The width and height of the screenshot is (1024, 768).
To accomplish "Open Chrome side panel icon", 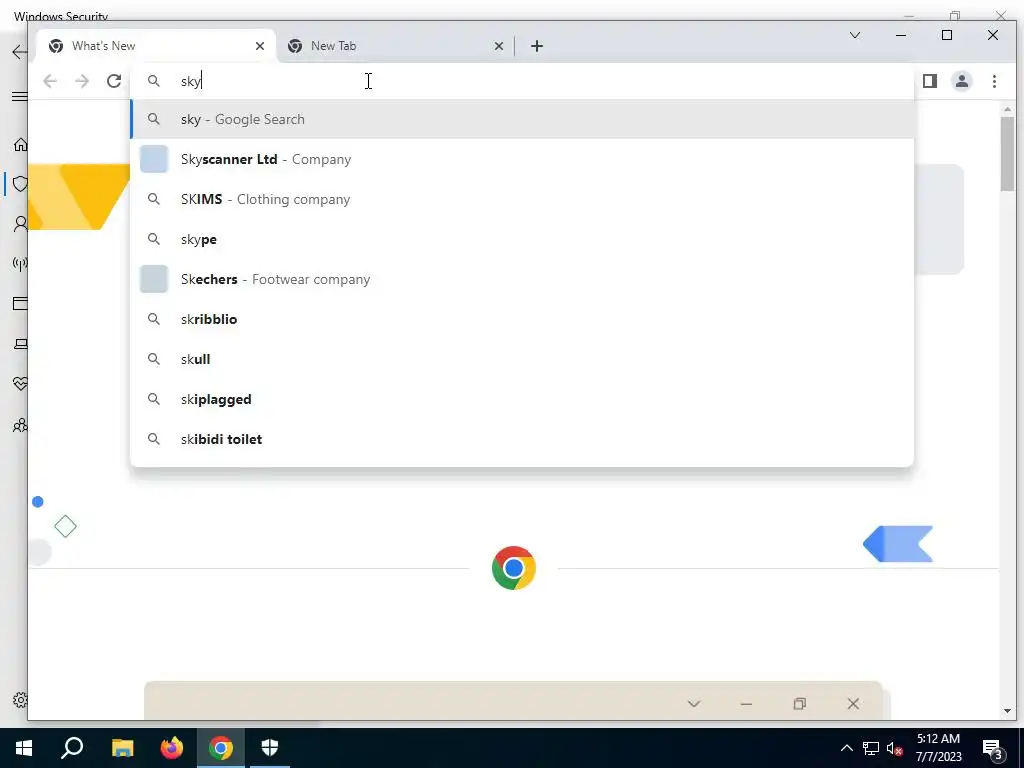I will pos(930,81).
